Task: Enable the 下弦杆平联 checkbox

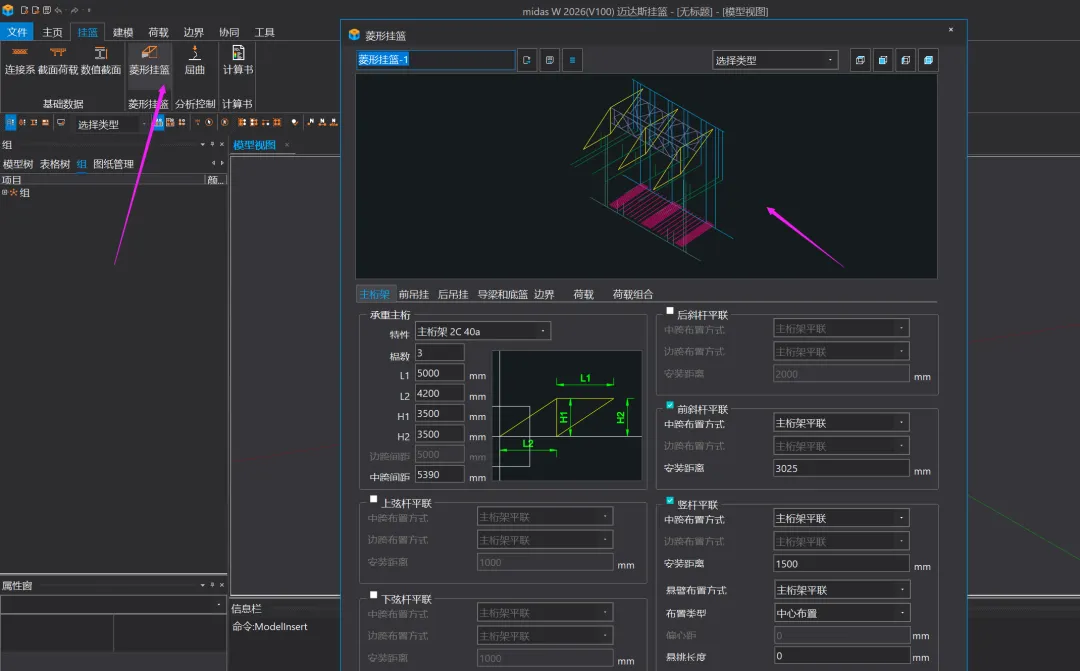Action: point(373,595)
